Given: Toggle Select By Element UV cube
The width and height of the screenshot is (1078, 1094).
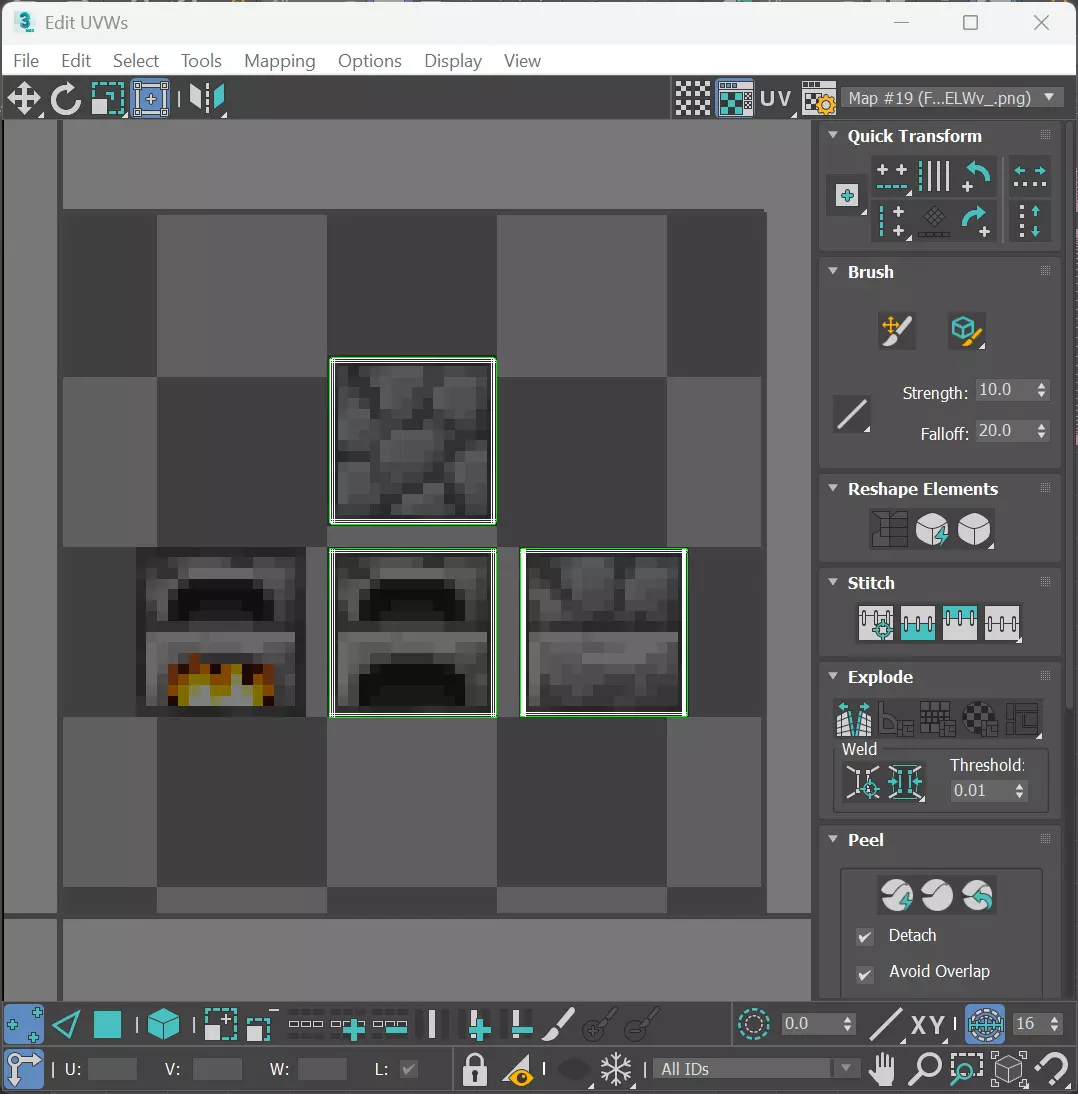Looking at the screenshot, I should pos(164,1025).
